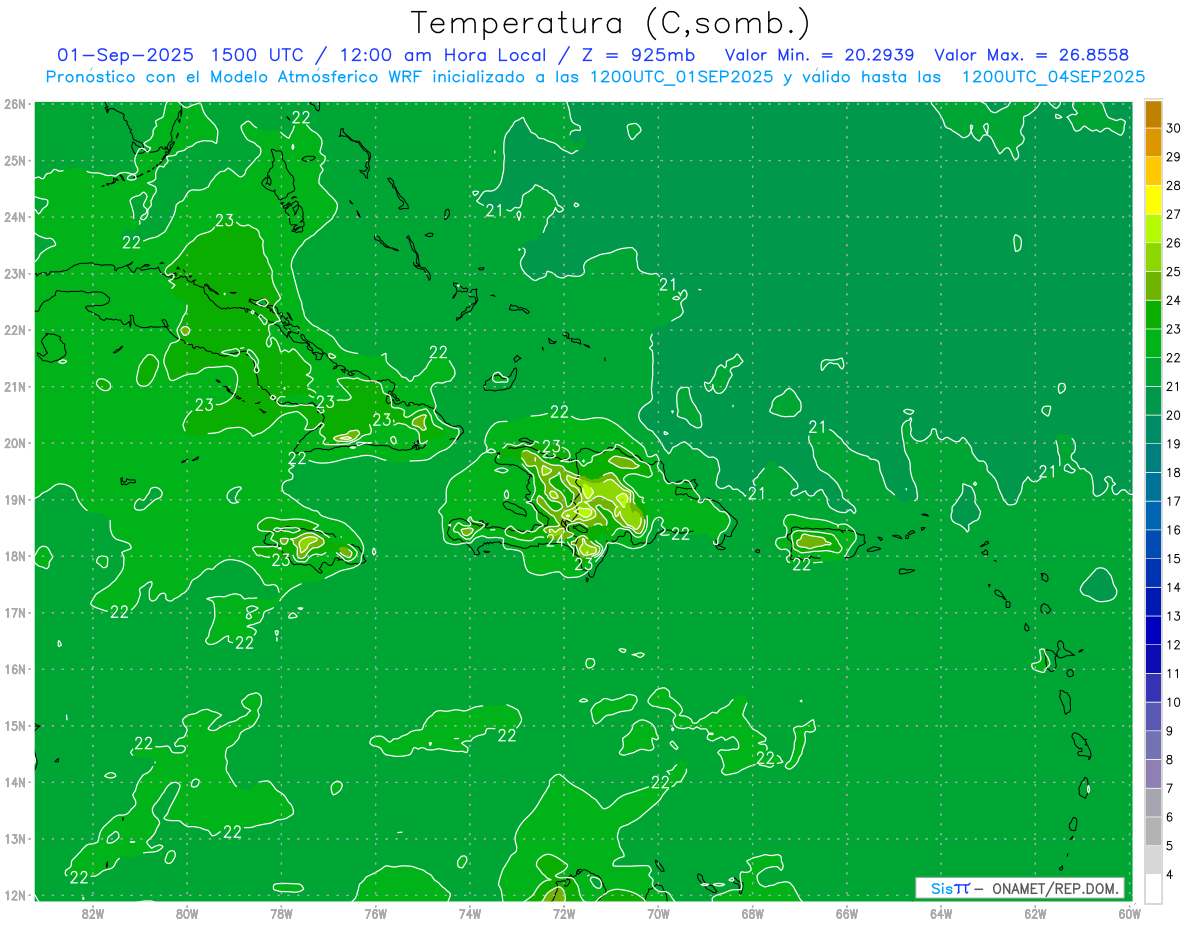Click the "82W" longitude label
Viewport: 1200px width, 927px height.
92,912
